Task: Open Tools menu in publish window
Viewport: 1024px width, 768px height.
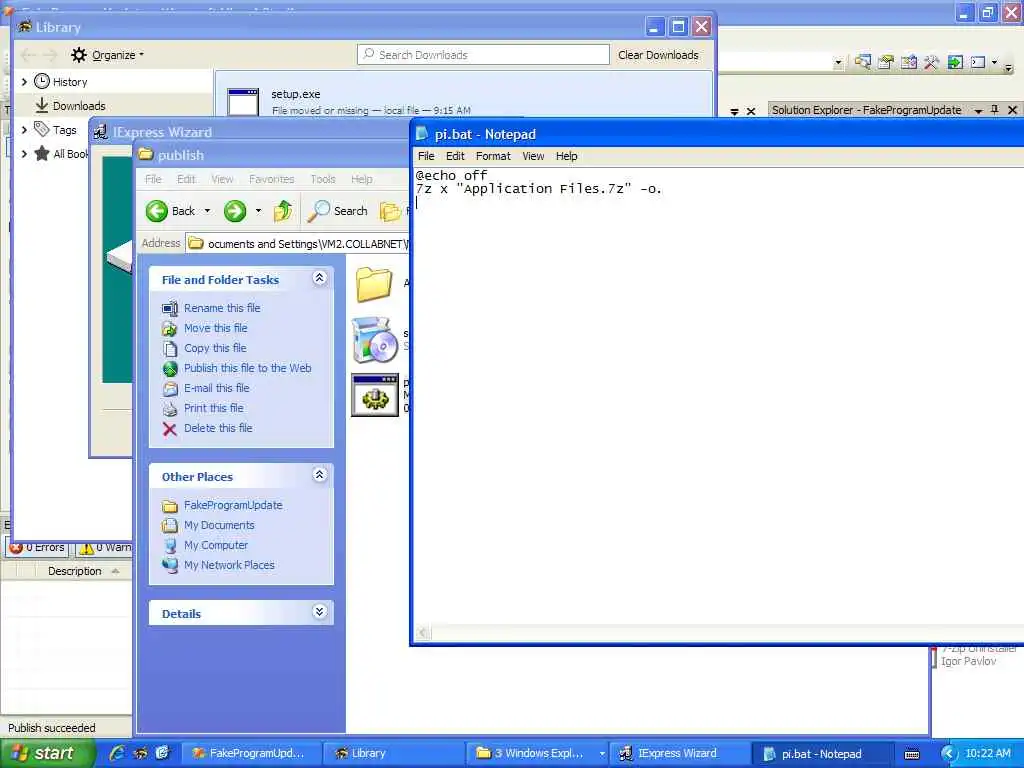Action: click(323, 179)
